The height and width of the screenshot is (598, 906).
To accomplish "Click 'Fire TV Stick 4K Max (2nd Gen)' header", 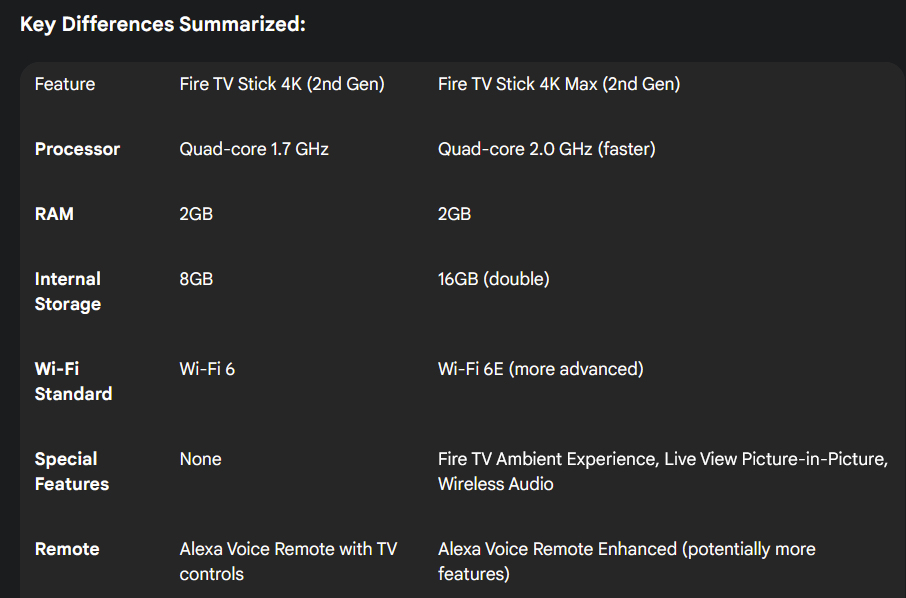I will 559,84.
